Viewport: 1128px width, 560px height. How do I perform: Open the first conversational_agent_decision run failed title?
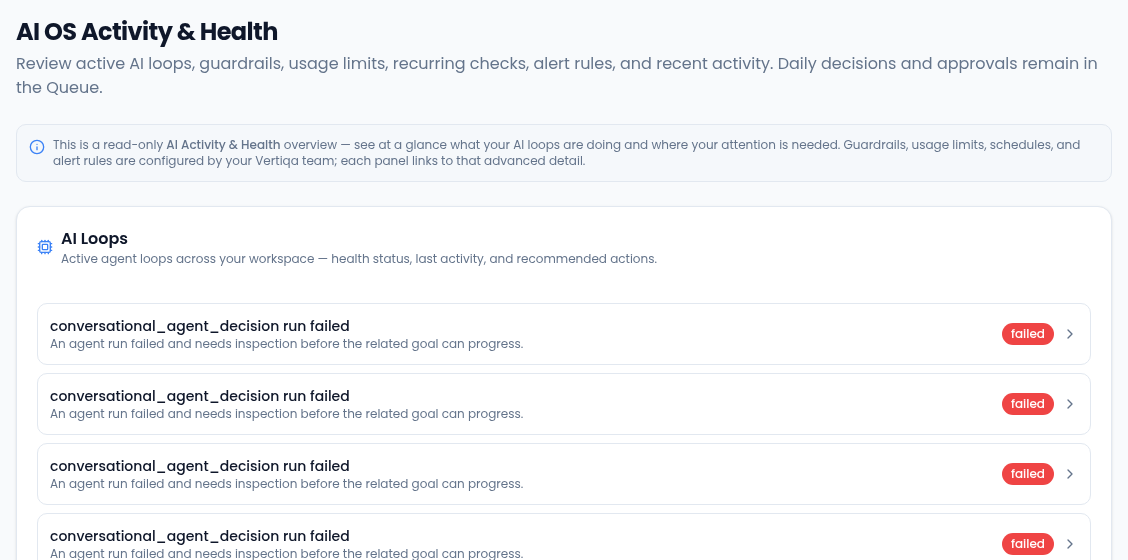click(x=199, y=326)
